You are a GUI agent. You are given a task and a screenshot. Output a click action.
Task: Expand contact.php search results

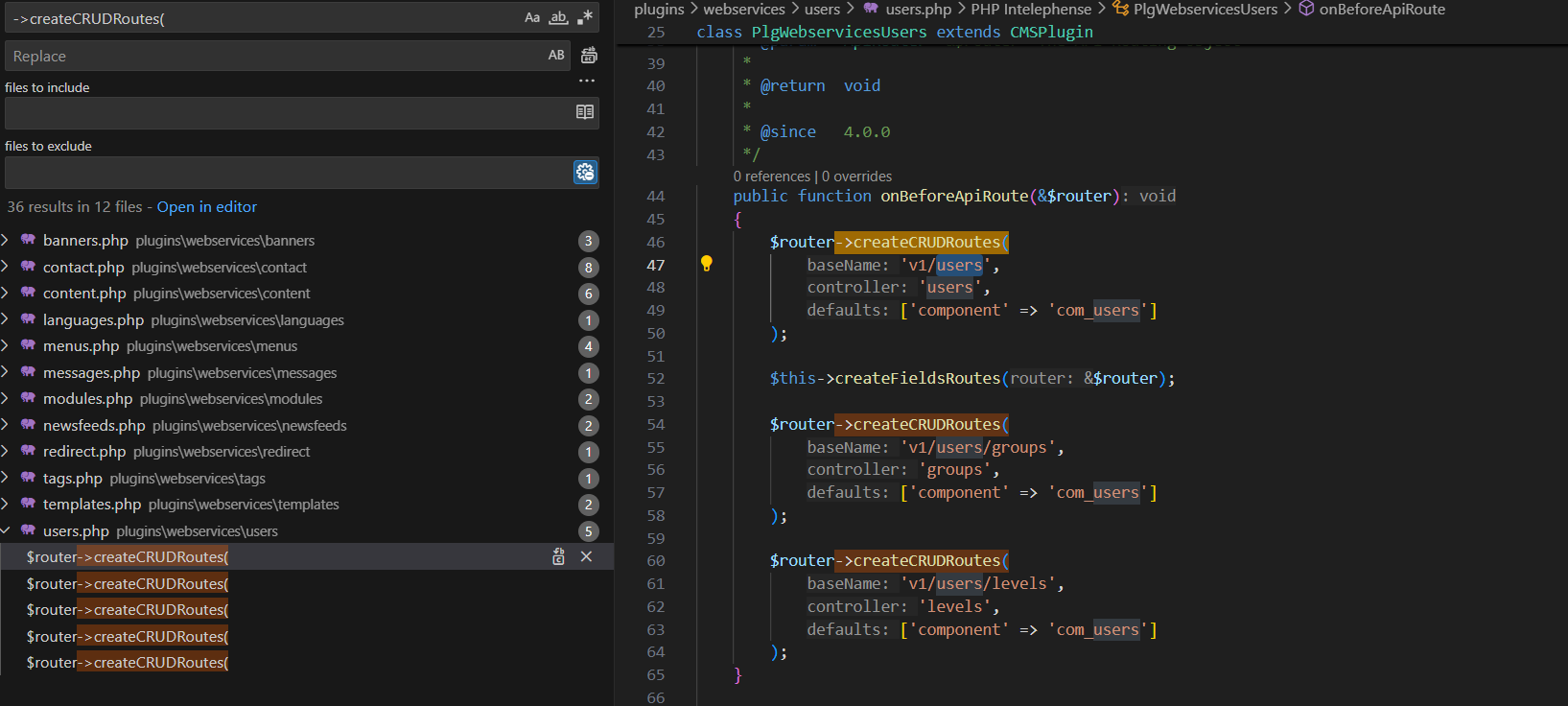click(6, 267)
